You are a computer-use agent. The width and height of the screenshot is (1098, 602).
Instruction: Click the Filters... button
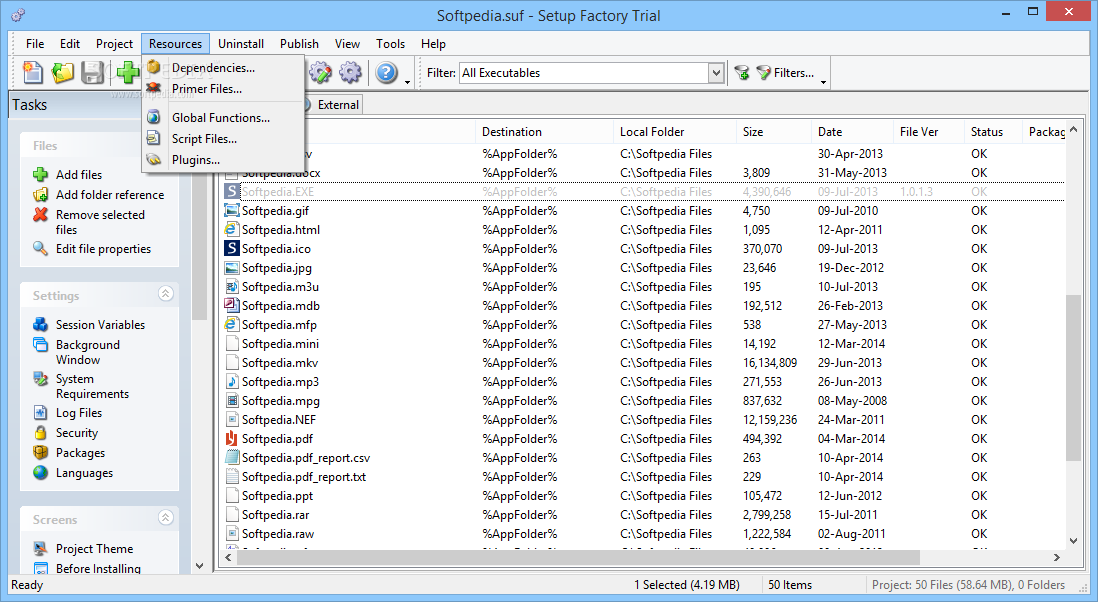pos(785,72)
